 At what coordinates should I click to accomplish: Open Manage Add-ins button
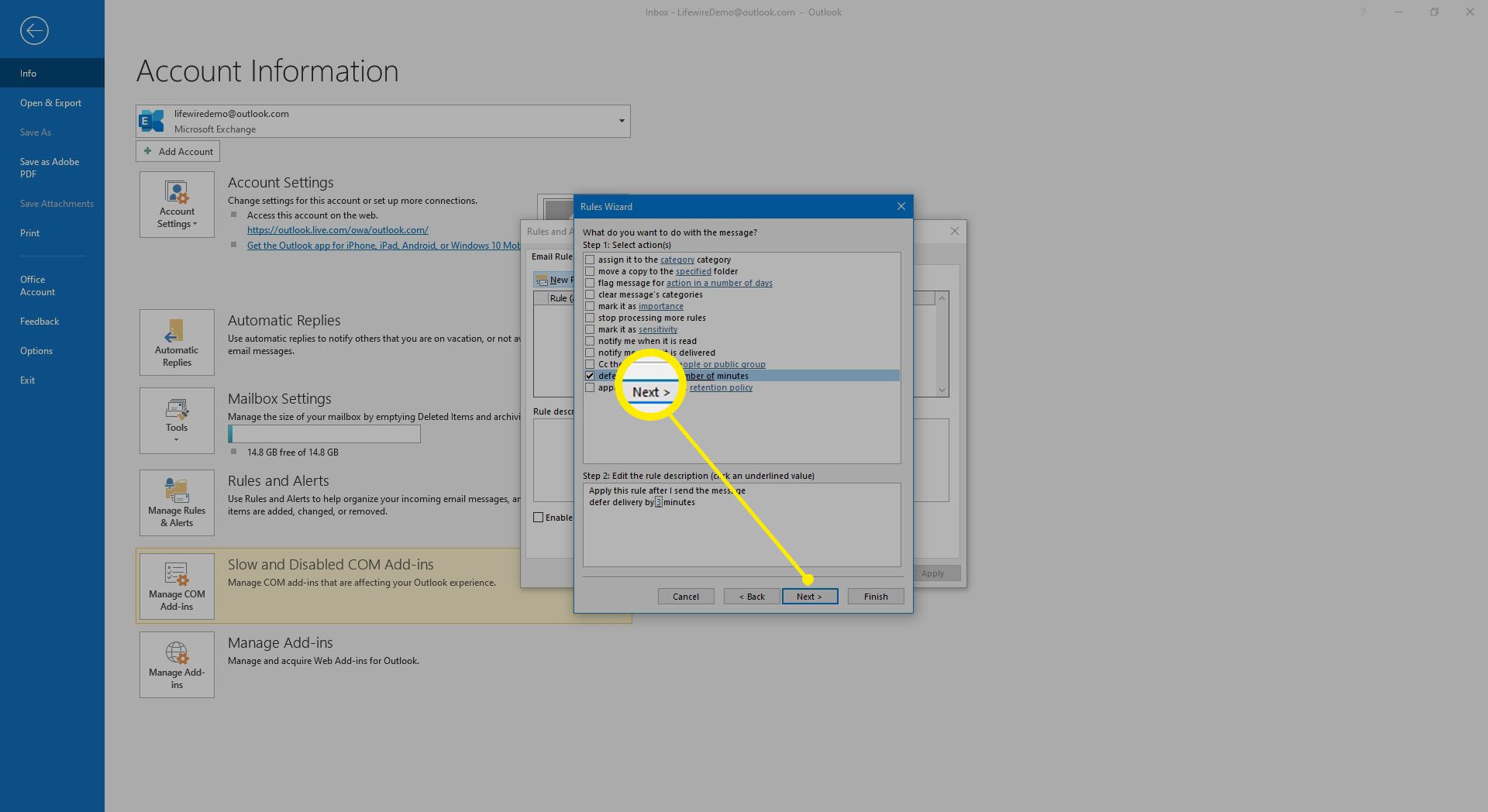pos(177,665)
